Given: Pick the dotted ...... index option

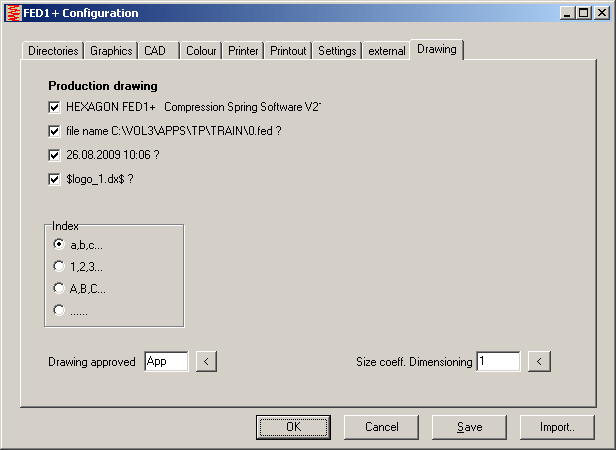Looking at the screenshot, I should [x=60, y=310].
